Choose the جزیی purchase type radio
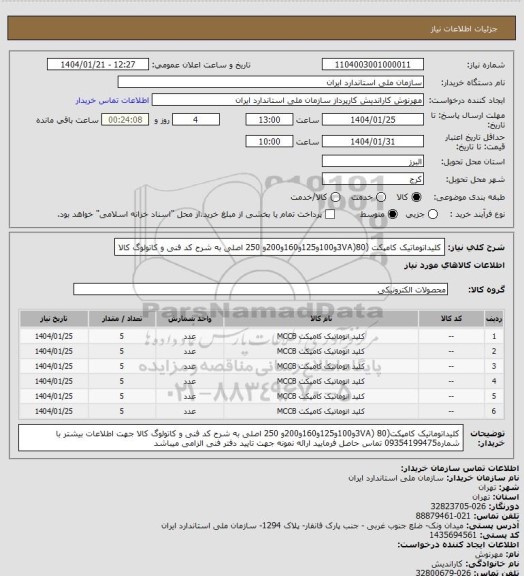The image size is (524, 576). click(x=433, y=214)
